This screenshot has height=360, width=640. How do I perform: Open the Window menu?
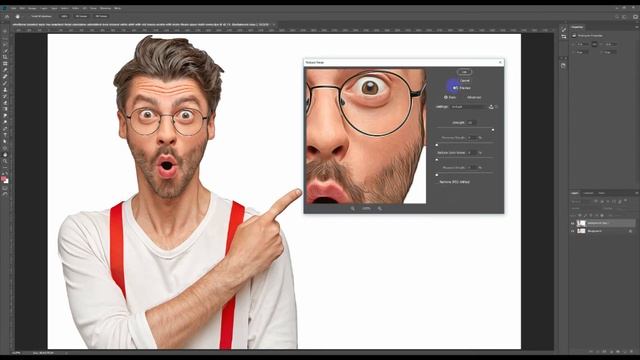[105, 8]
